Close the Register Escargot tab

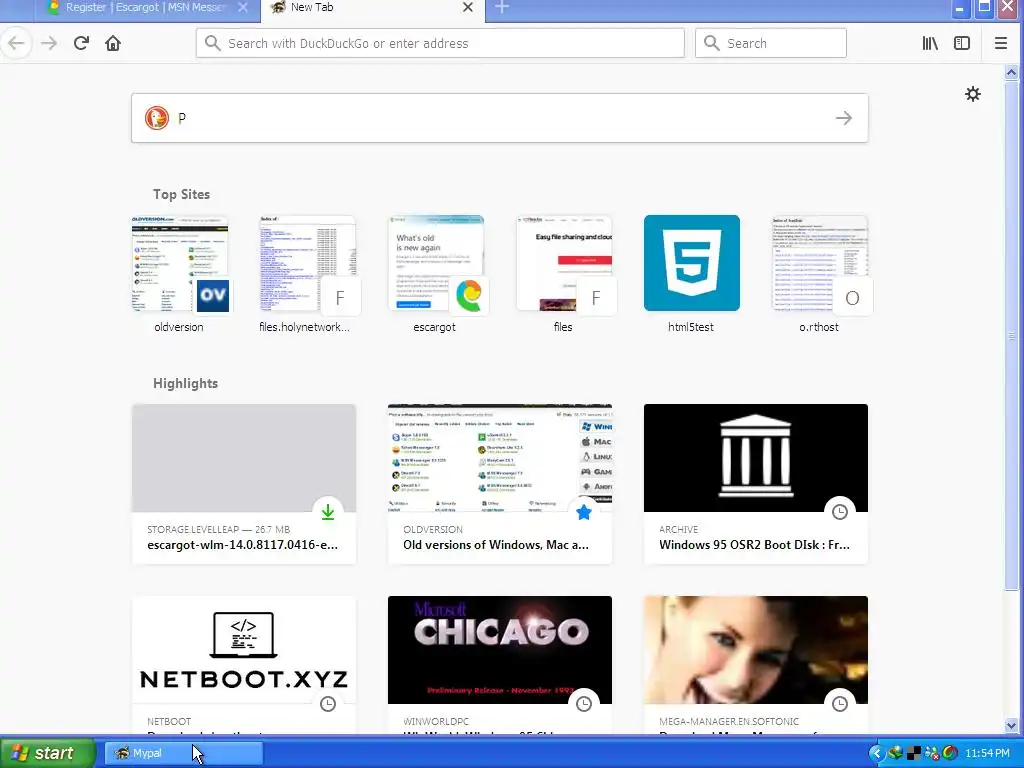coord(243,8)
